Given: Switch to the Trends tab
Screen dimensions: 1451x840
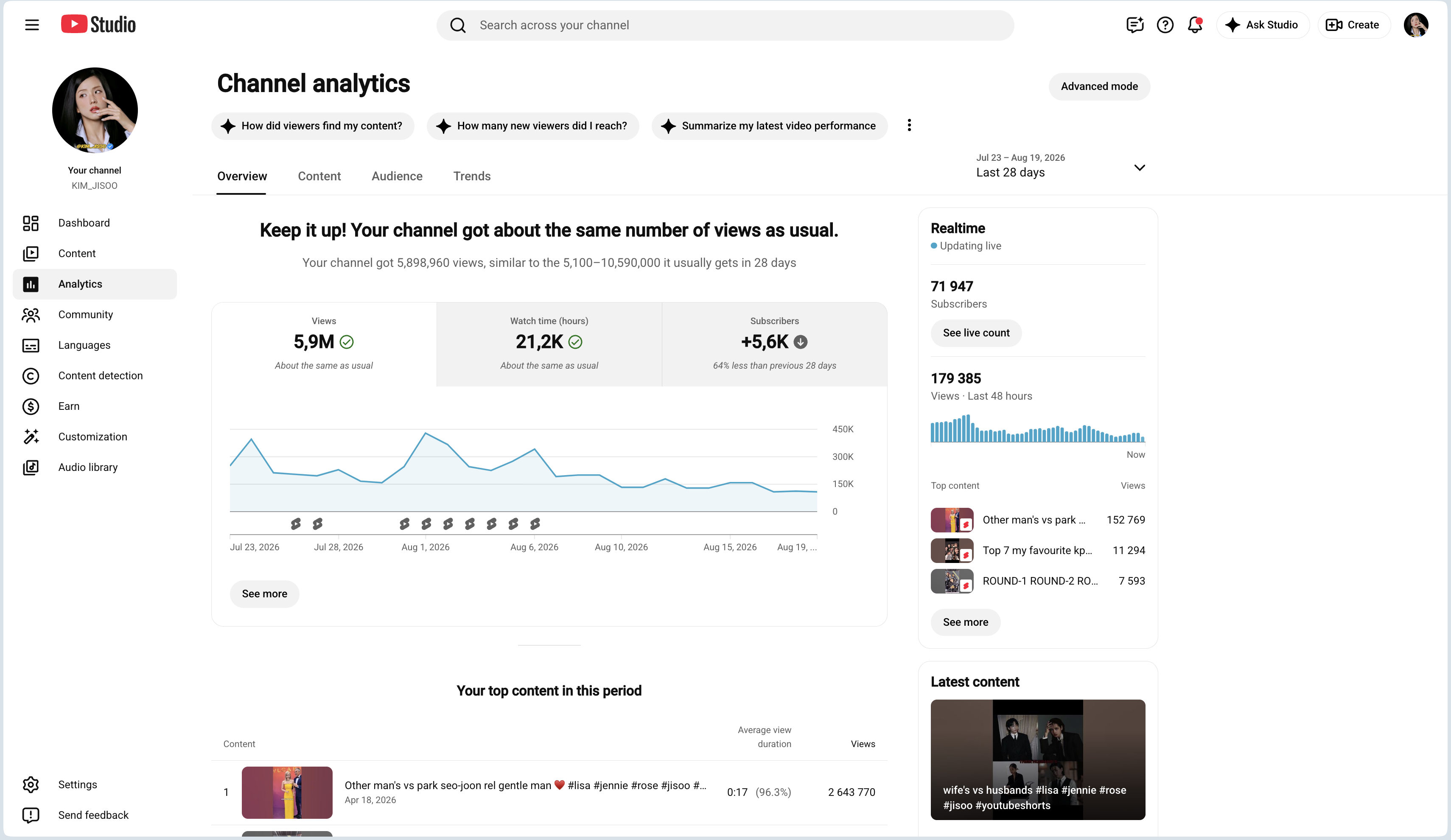Looking at the screenshot, I should tap(472, 176).
